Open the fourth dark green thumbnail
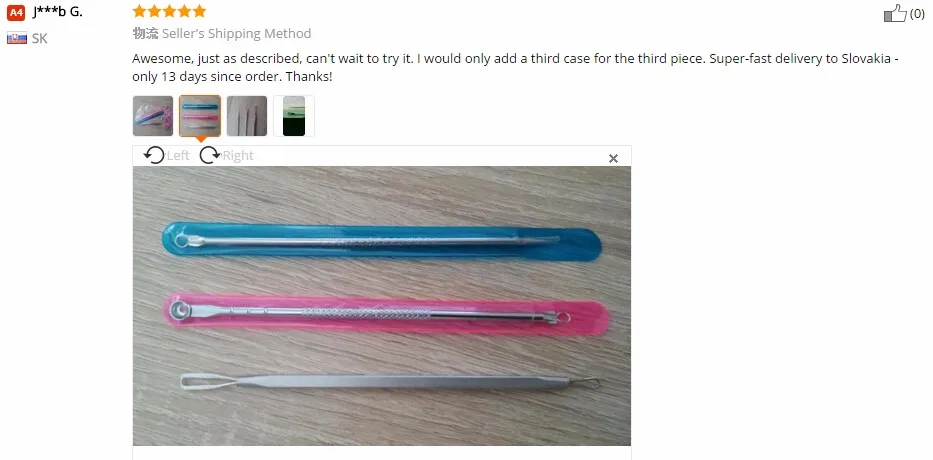Image resolution: width=933 pixels, height=460 pixels. click(294, 116)
